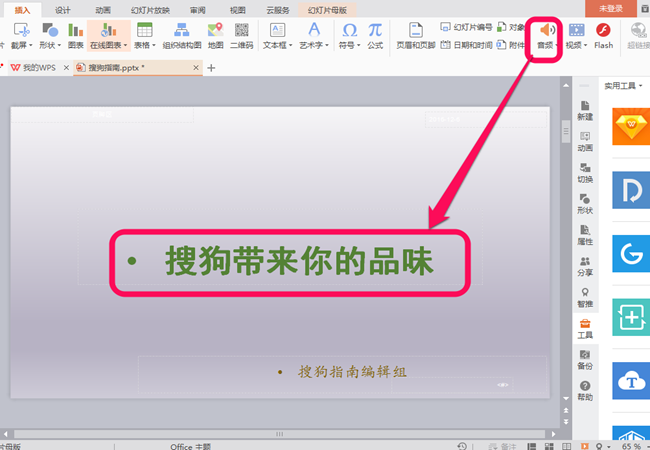Close the 搜狗指南.pptx tab
Viewport: 650px width, 450px height.
(x=196, y=68)
